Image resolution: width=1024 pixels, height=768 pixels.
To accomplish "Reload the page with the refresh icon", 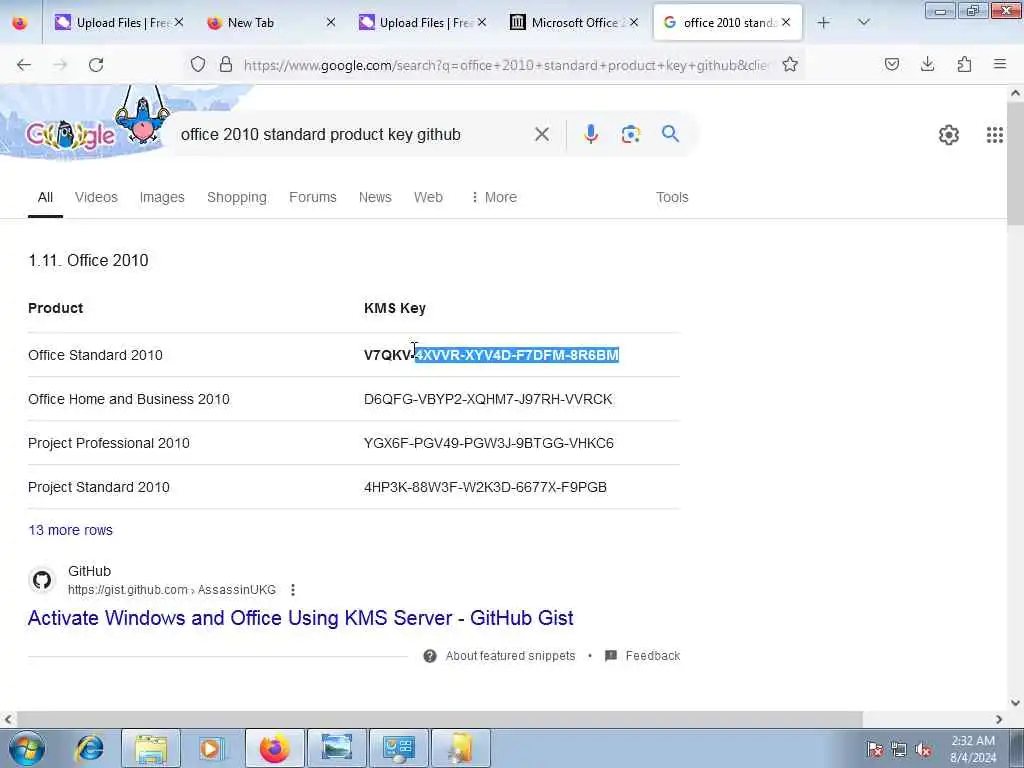I will point(96,65).
